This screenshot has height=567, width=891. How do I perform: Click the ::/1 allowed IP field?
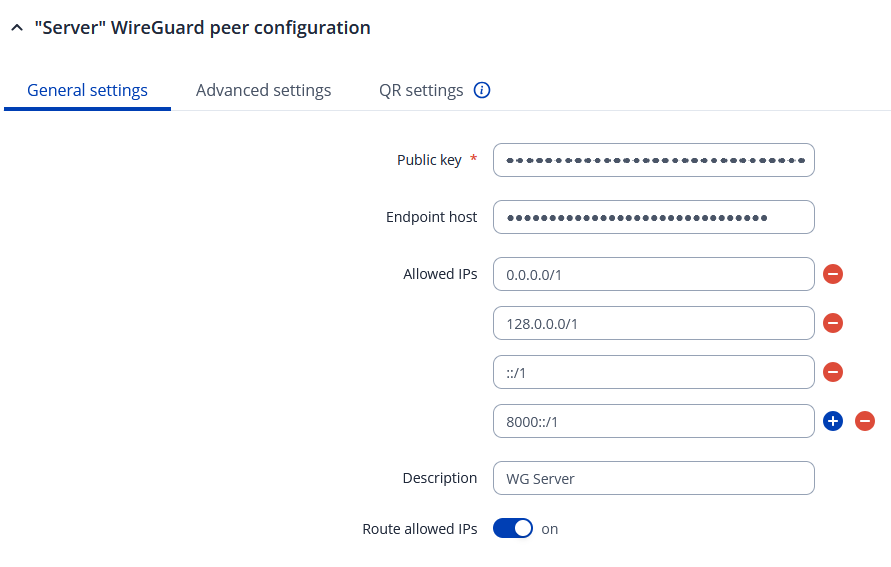coord(654,372)
